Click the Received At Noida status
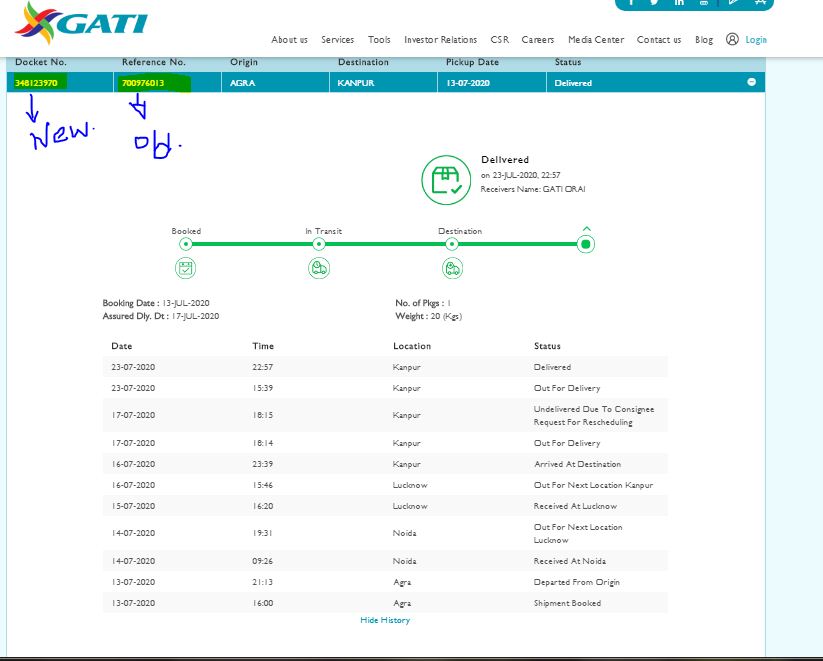The height and width of the screenshot is (661, 823). pyautogui.click(x=569, y=561)
